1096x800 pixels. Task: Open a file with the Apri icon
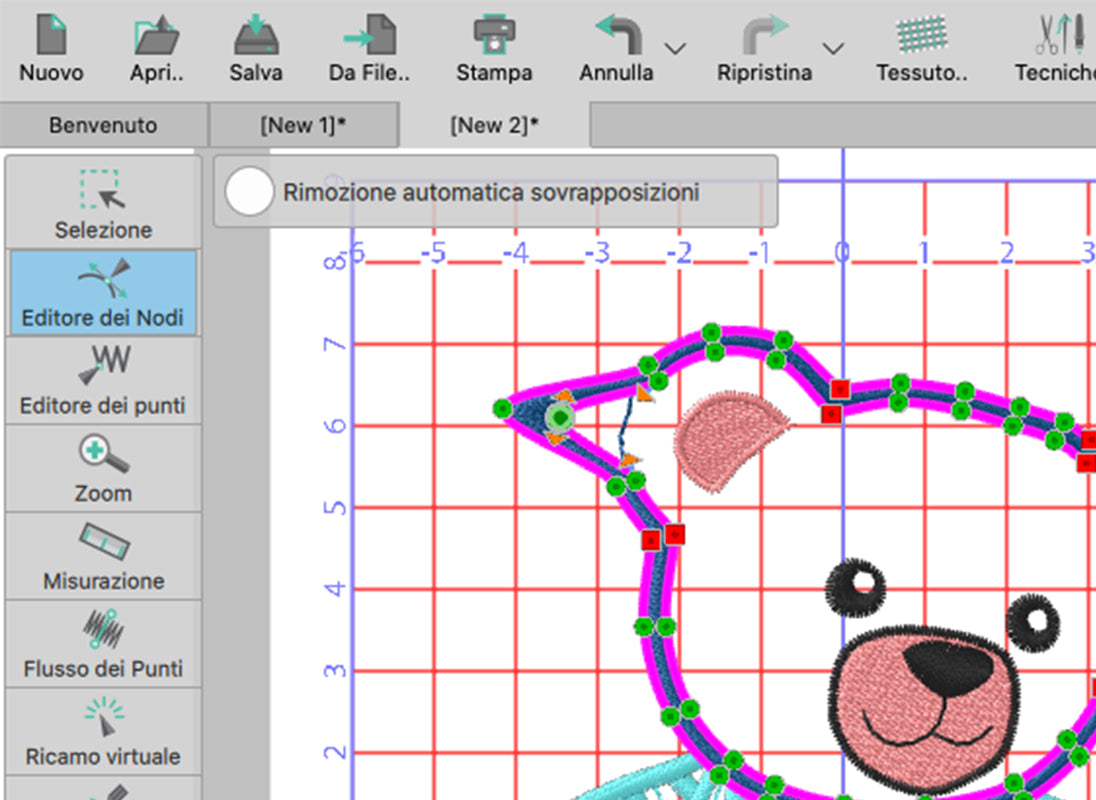coord(157,36)
